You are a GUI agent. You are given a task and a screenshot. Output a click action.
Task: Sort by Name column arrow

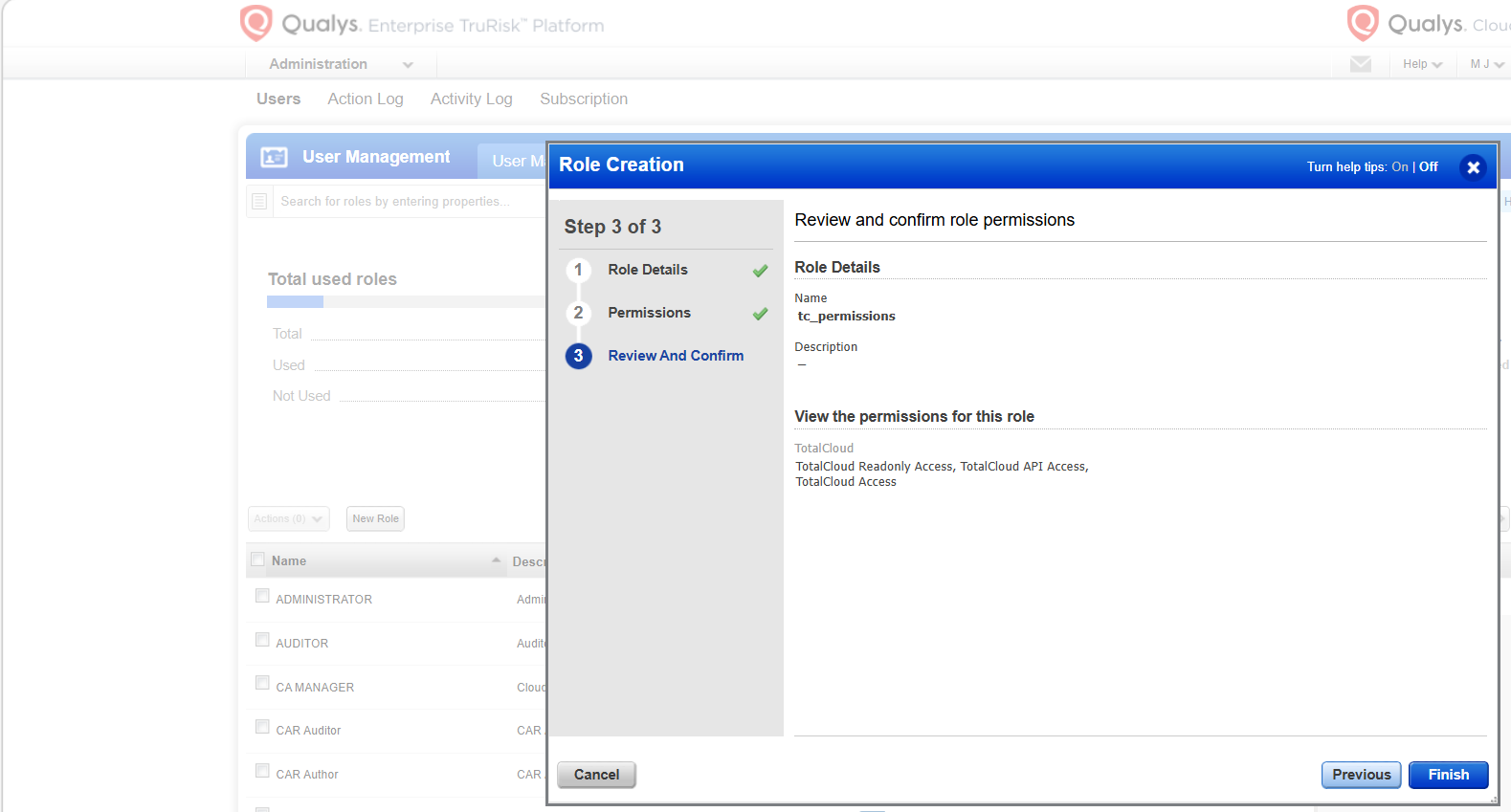(496, 560)
